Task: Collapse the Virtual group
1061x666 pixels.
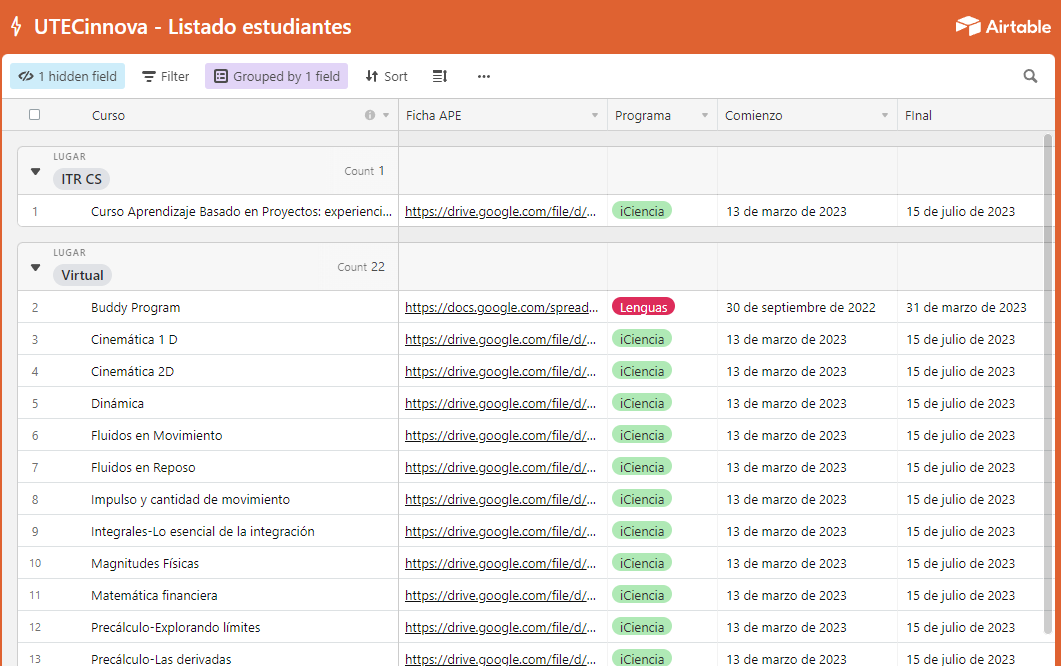Action: 35,266
